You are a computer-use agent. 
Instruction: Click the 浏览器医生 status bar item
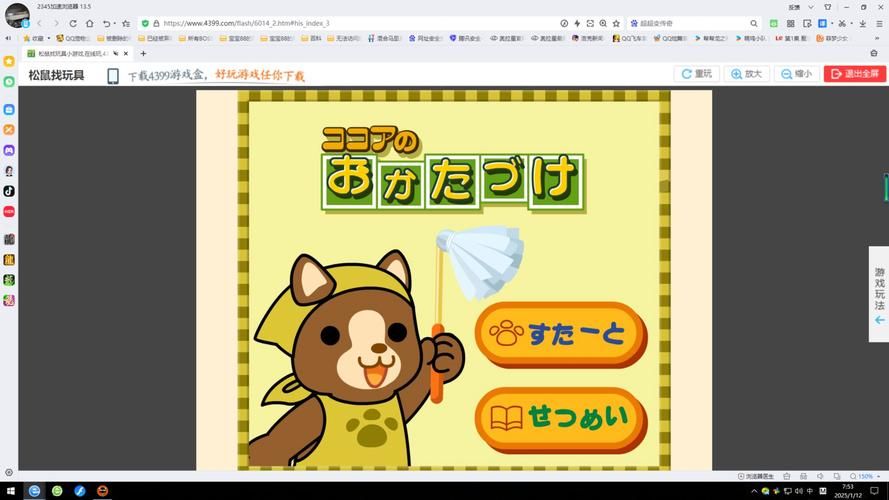tap(756, 476)
